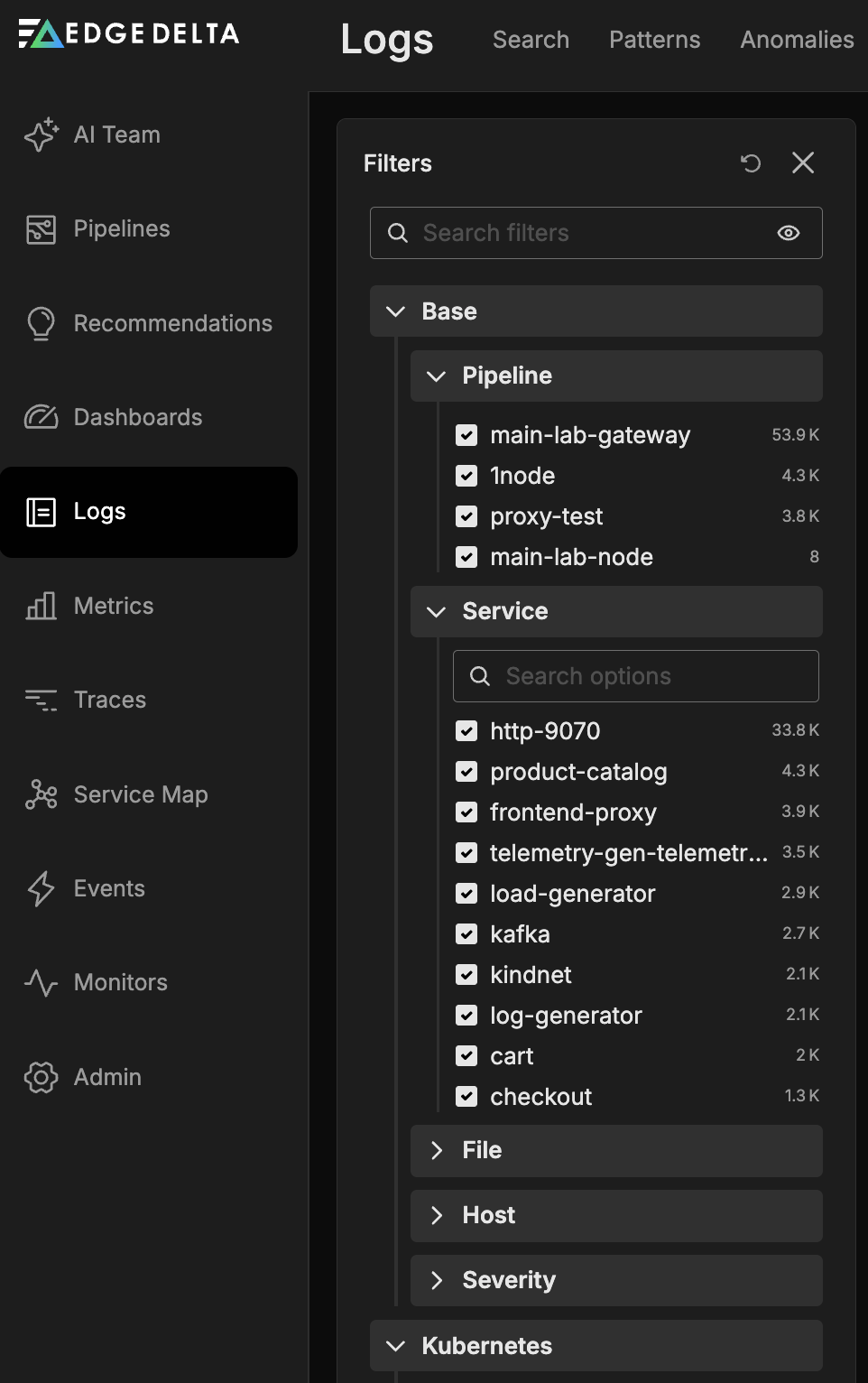Open the Anomalies view
Viewport: 868px width, 1383px height.
797,40
